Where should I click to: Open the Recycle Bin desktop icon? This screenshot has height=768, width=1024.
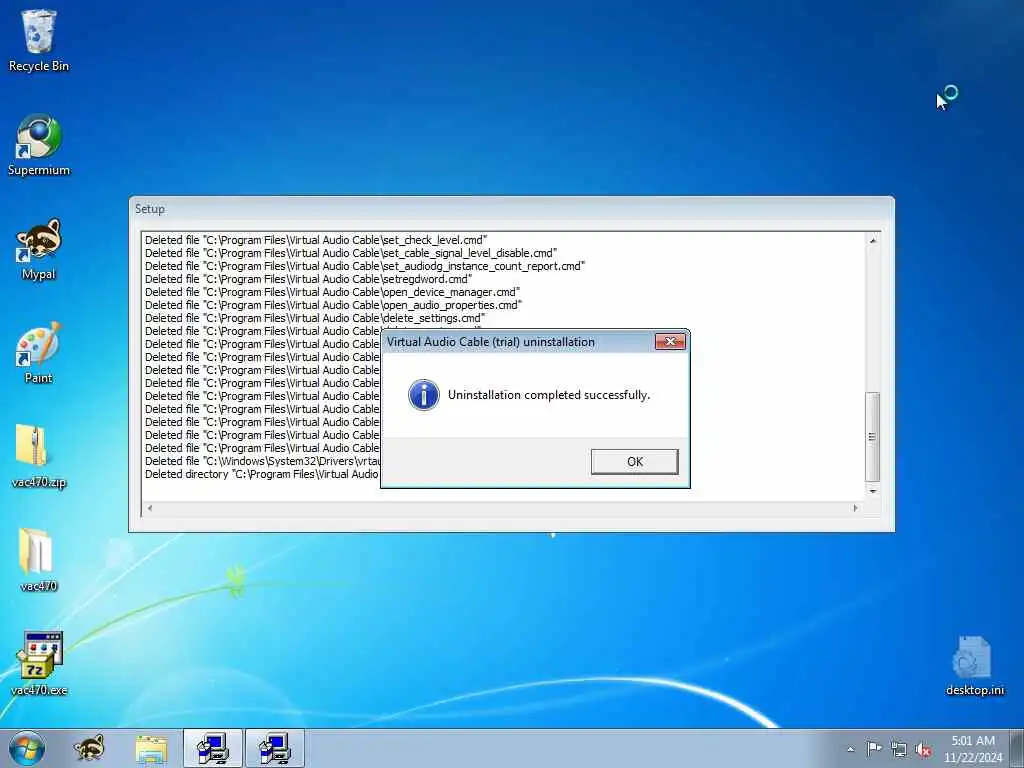(39, 40)
